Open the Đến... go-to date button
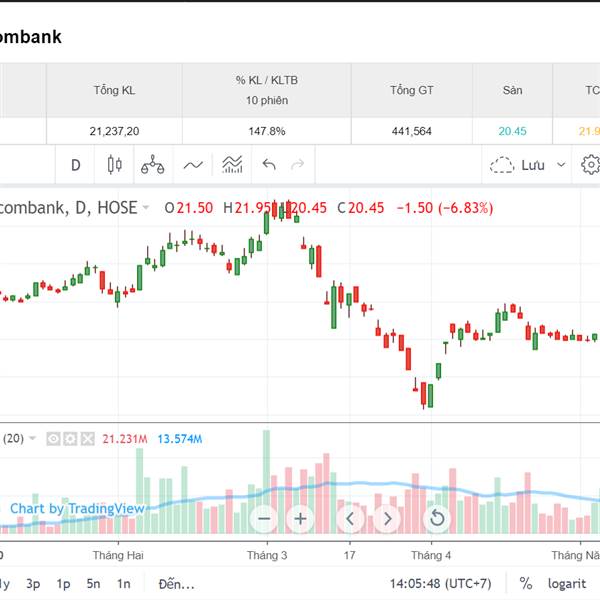 point(176,584)
